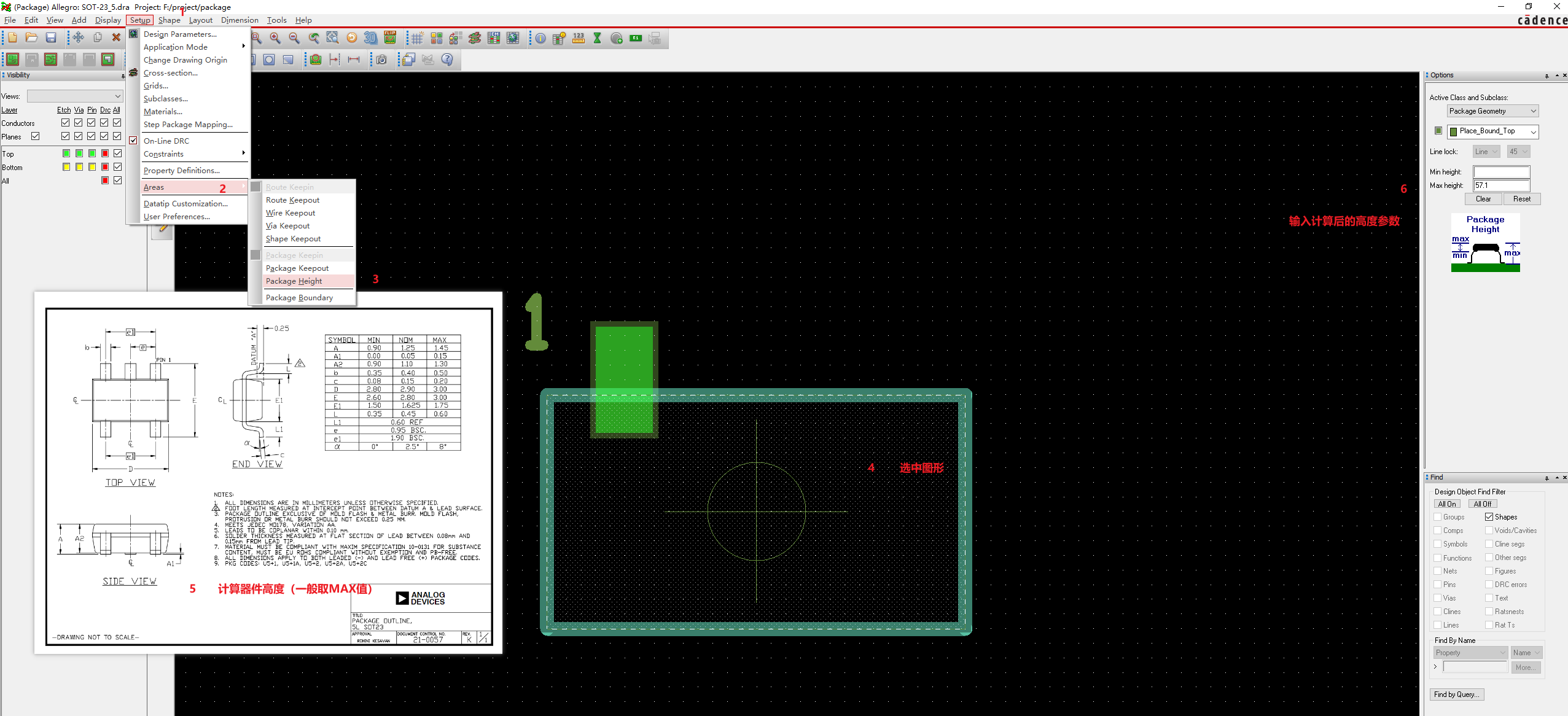Open the Name dropdown in Find panel

click(x=1527, y=653)
